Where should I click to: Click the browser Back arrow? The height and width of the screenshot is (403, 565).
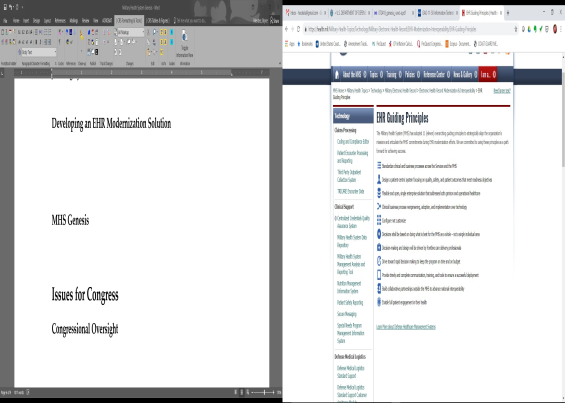click(286, 29)
